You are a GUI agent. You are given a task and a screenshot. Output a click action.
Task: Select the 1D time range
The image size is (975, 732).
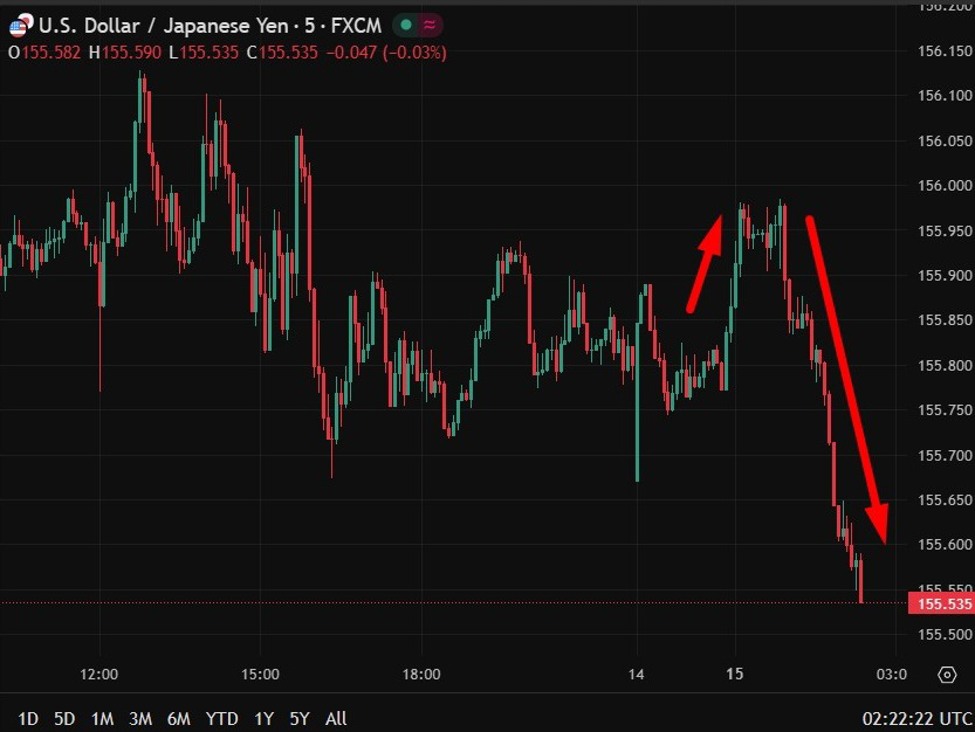(x=29, y=718)
